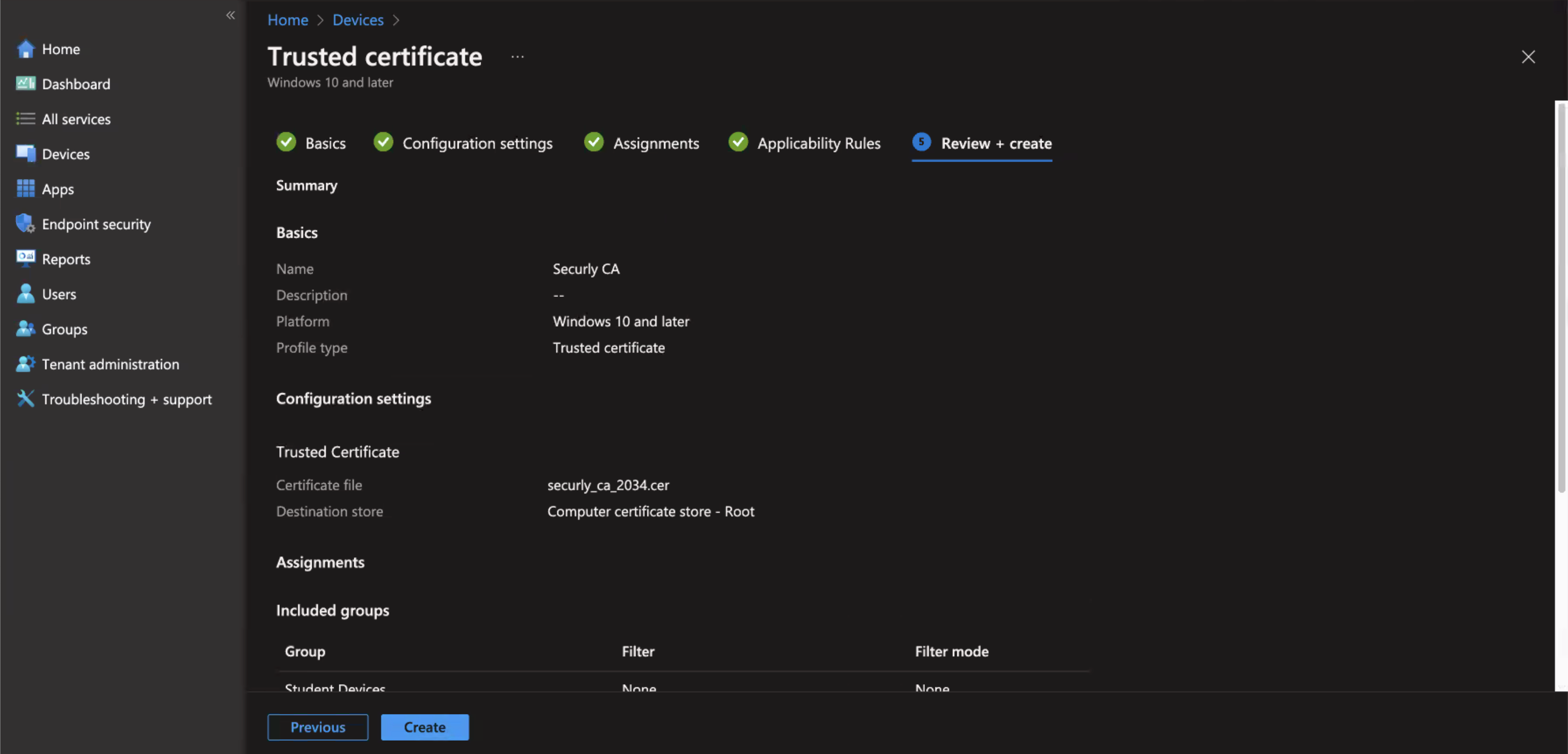
Task: Open Apps using the grid icon
Action: pyautogui.click(x=26, y=189)
